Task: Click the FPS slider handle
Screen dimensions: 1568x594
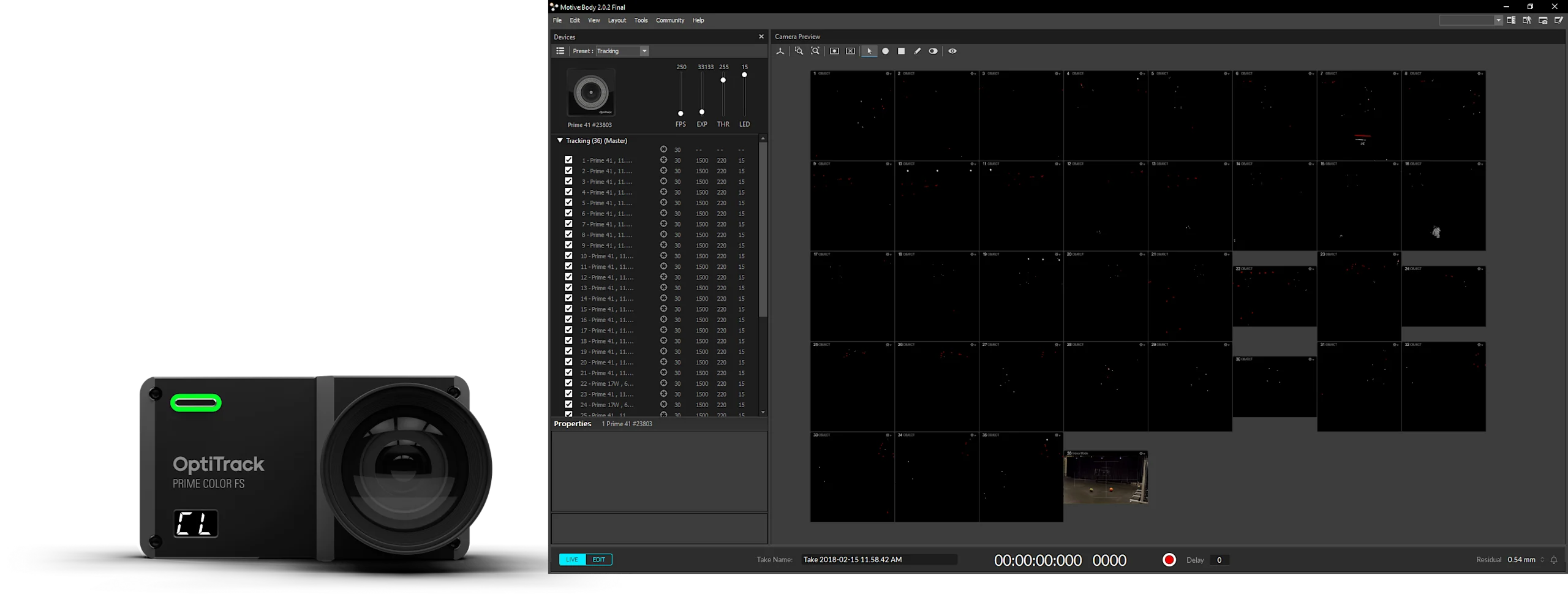Action: pyautogui.click(x=680, y=114)
